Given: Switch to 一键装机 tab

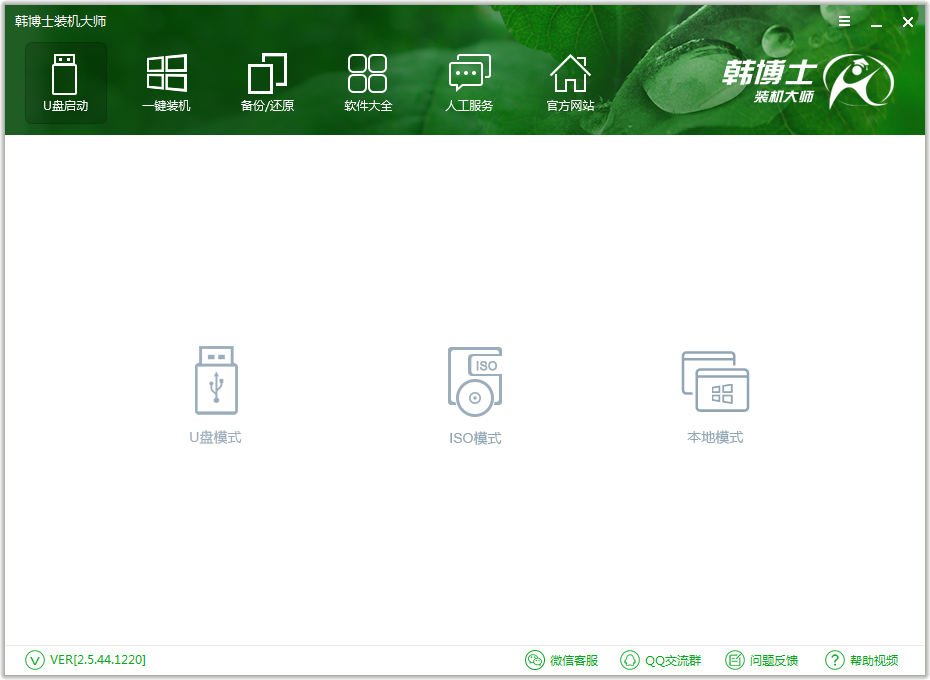Looking at the screenshot, I should [x=167, y=83].
